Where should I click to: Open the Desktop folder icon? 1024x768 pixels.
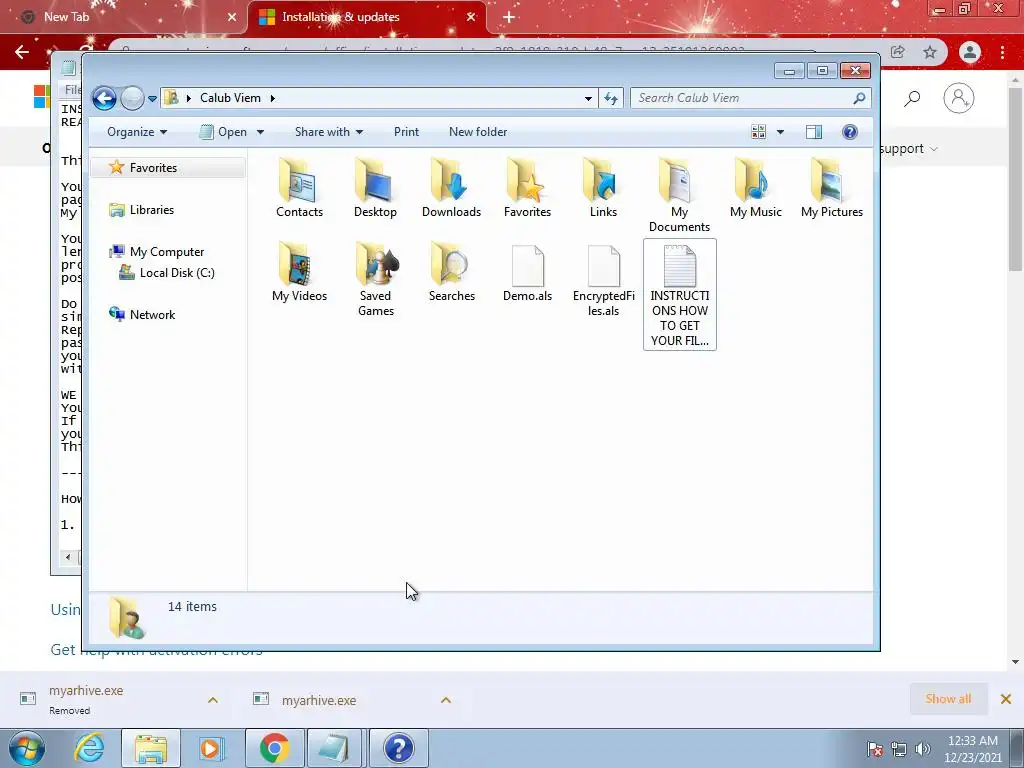click(376, 188)
